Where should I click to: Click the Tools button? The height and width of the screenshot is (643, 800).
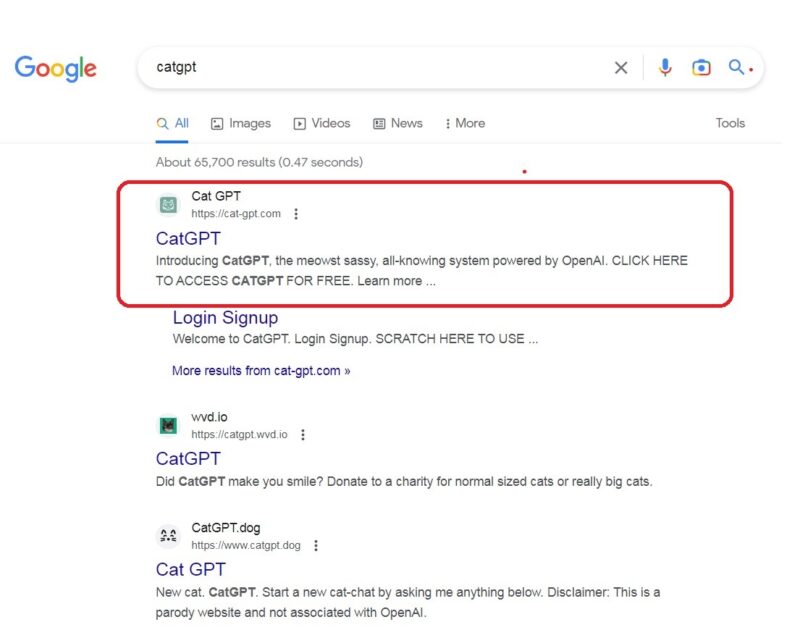tap(730, 123)
